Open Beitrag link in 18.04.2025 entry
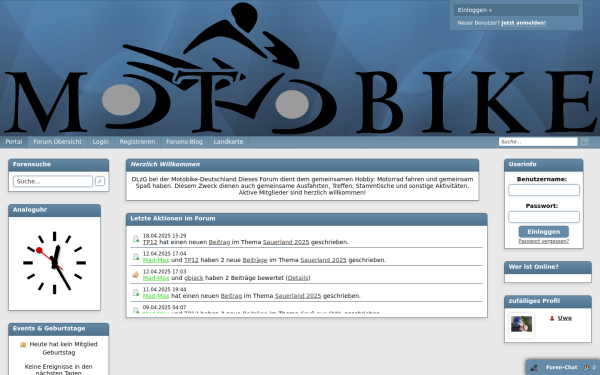The height and width of the screenshot is (375, 600). coord(219,242)
